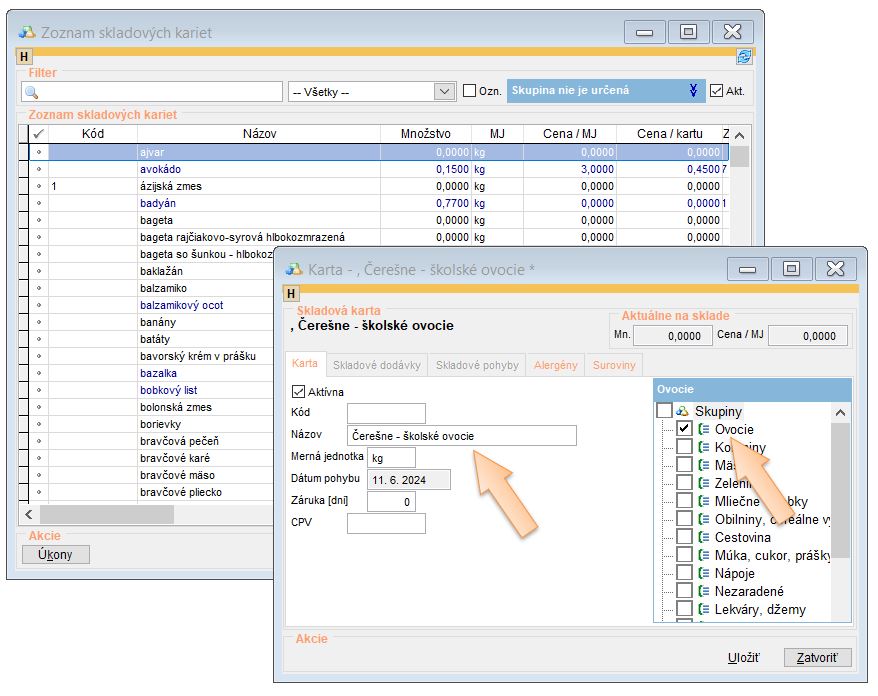This screenshot has height=696, width=878.
Task: Click the H icon in Zoznam window
Action: [x=25, y=57]
